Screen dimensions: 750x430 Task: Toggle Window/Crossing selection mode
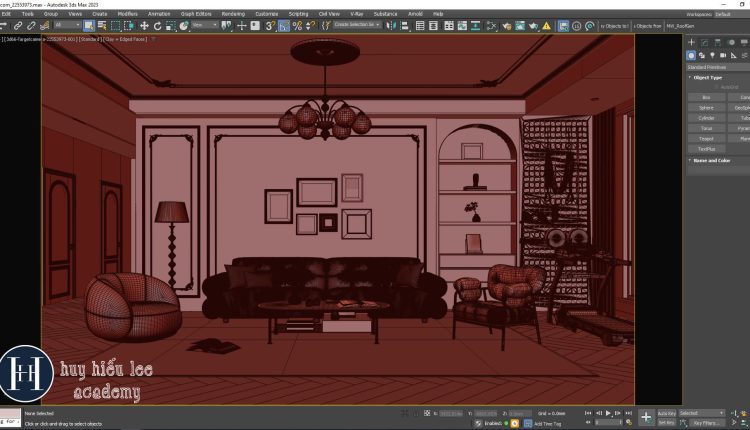(x=129, y=25)
